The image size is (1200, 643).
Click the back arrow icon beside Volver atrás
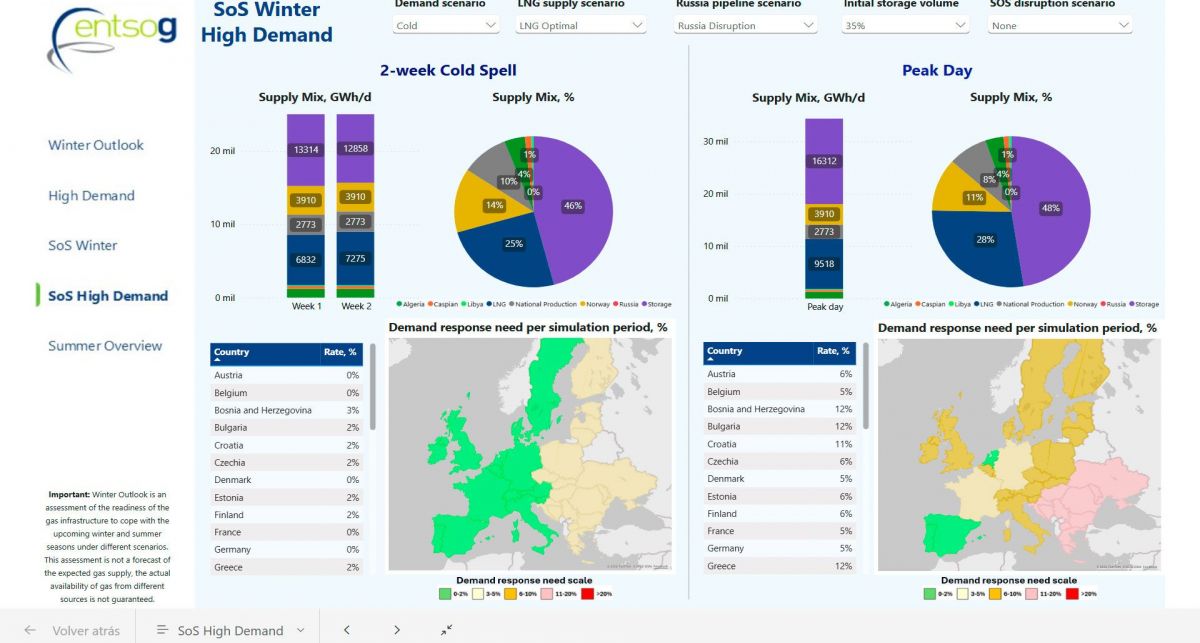30,631
